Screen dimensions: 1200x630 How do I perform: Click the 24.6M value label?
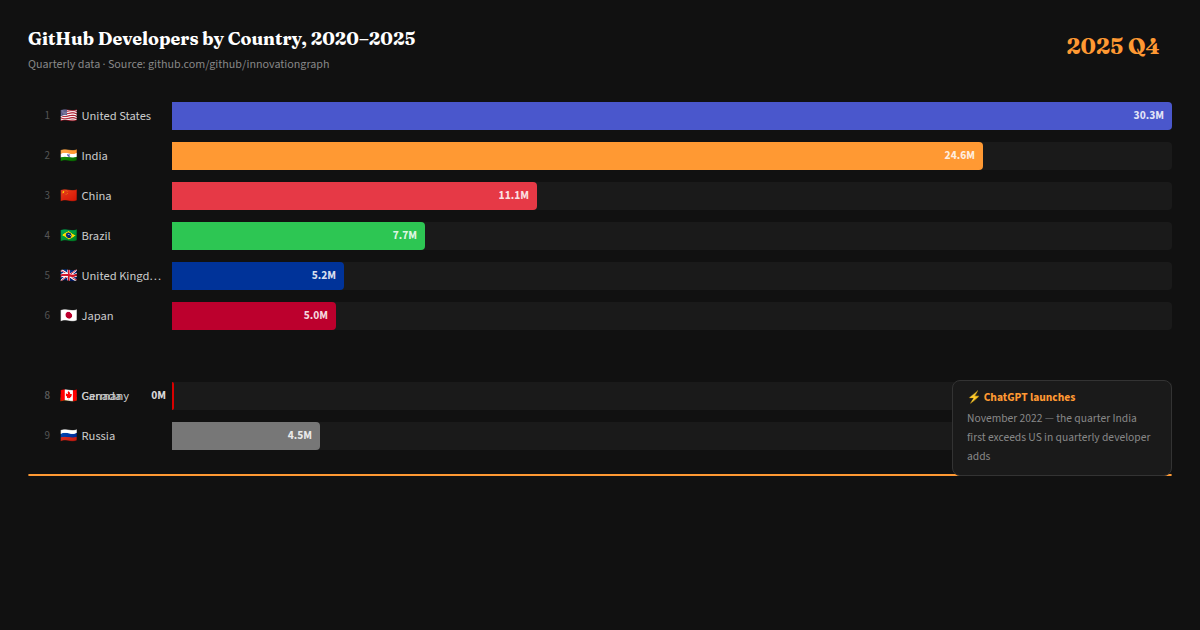(x=959, y=156)
